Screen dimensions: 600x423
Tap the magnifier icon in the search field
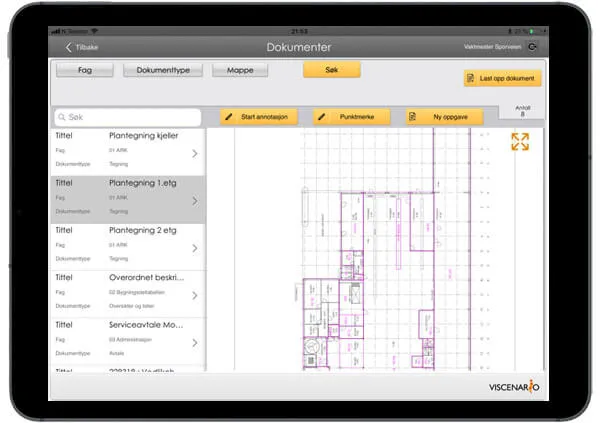(62, 117)
